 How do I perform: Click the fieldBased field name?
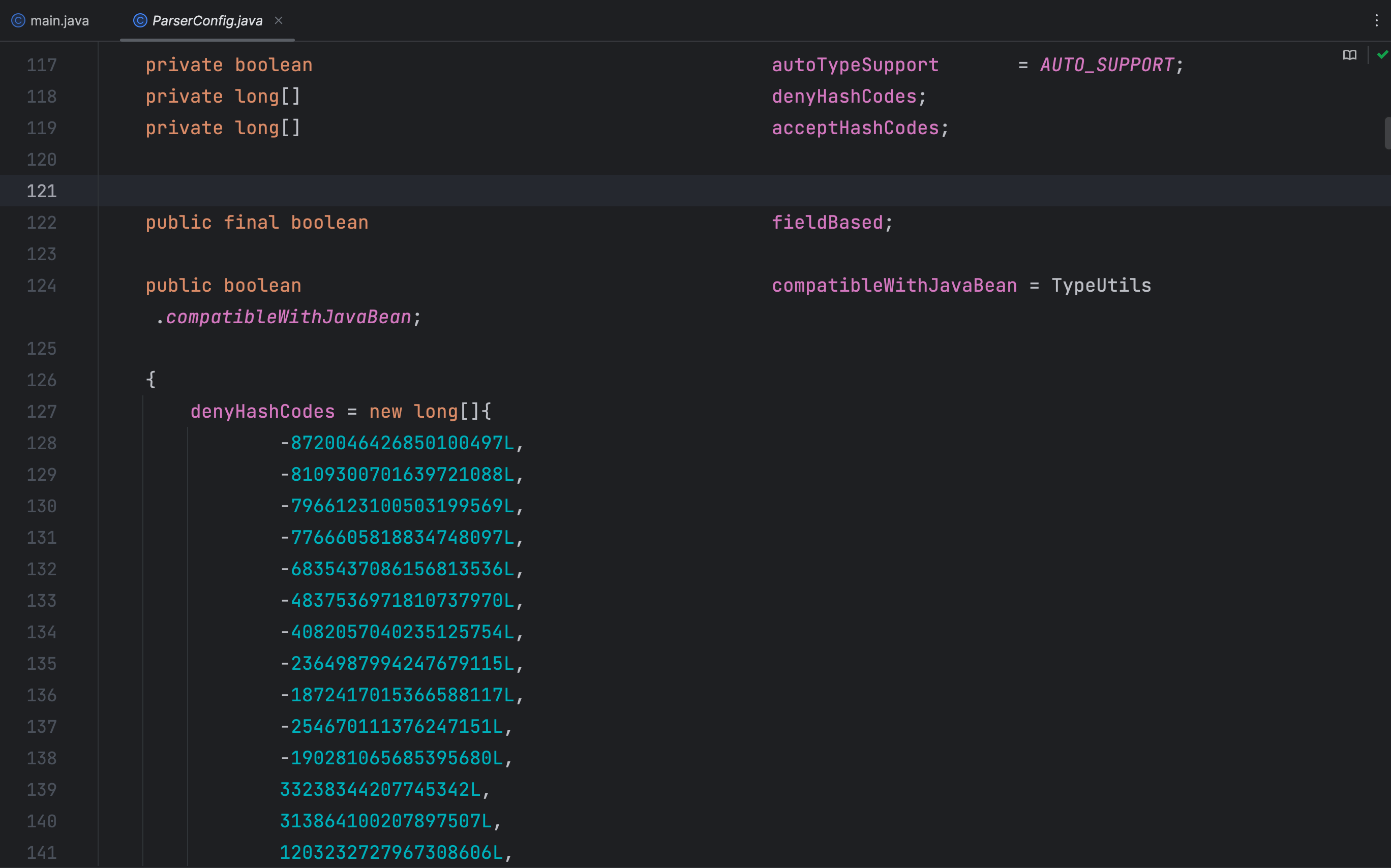pyautogui.click(x=827, y=223)
